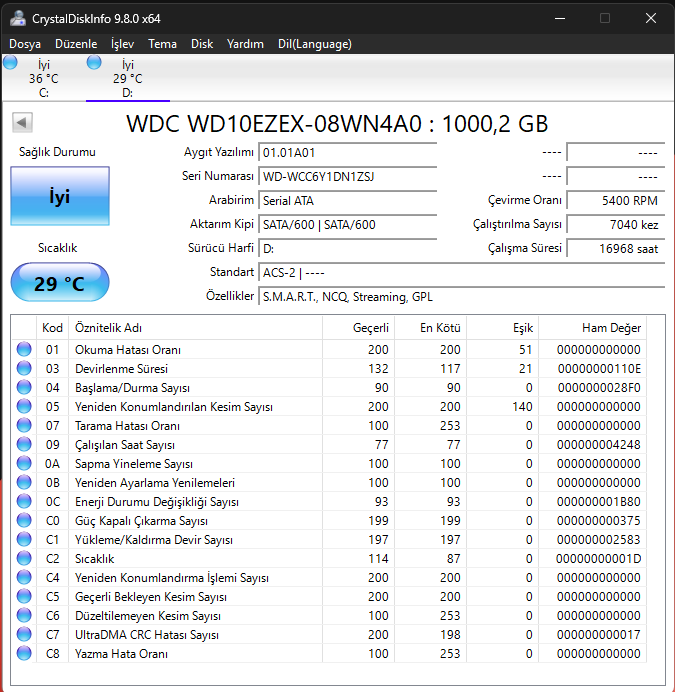
Task: Click the Çevirme Oranı value 5400 RPM
Action: 616,200
